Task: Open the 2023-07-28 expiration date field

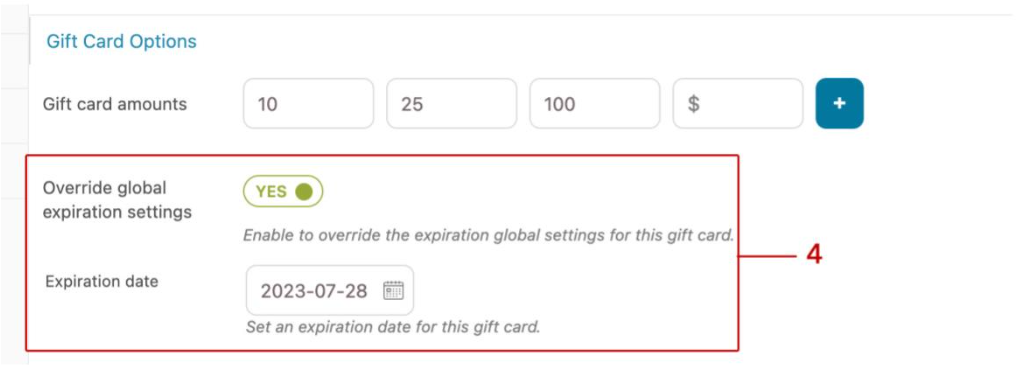Action: [x=330, y=290]
